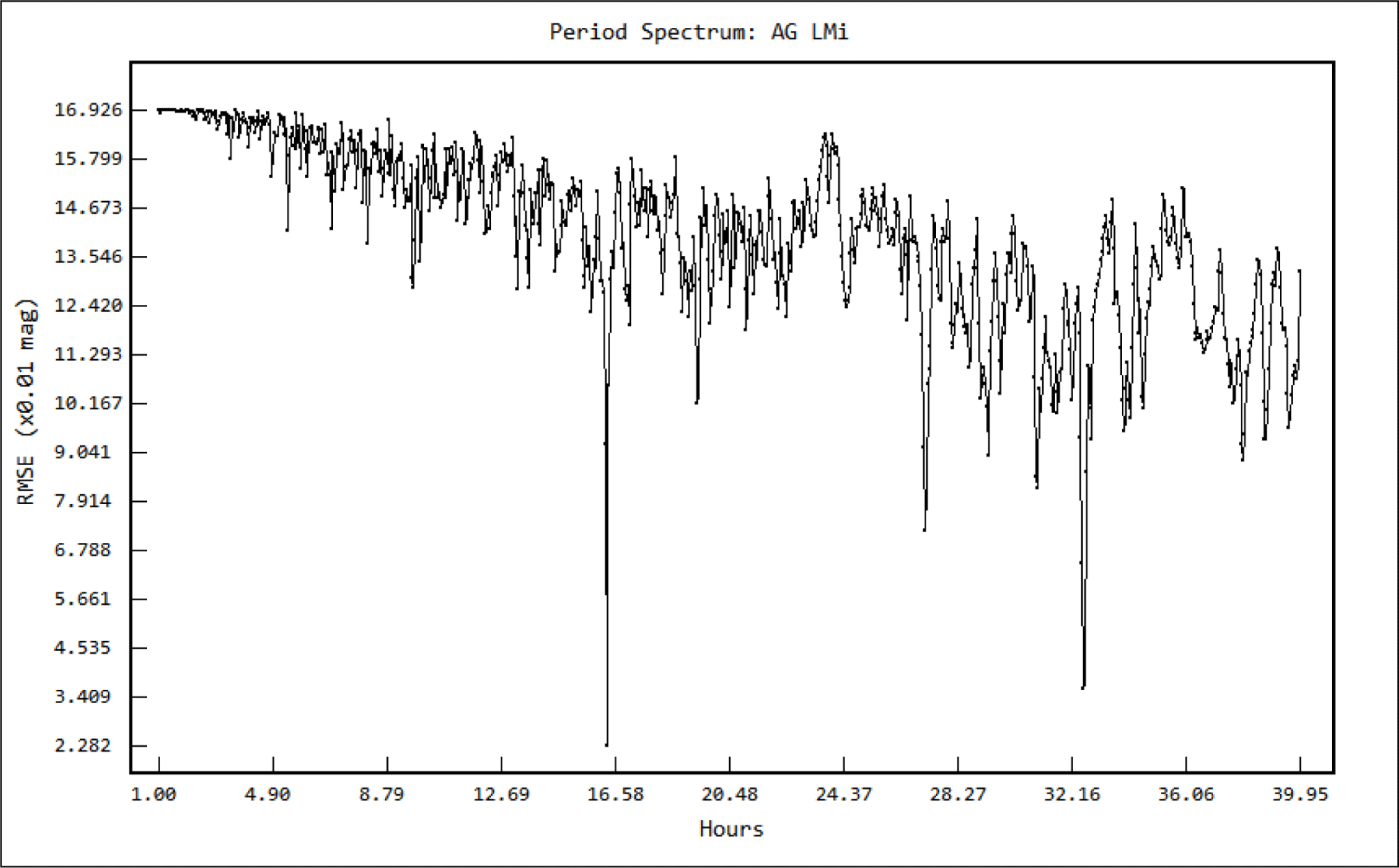
Task: Select the y-axis value 15.799
Action: click(88, 159)
